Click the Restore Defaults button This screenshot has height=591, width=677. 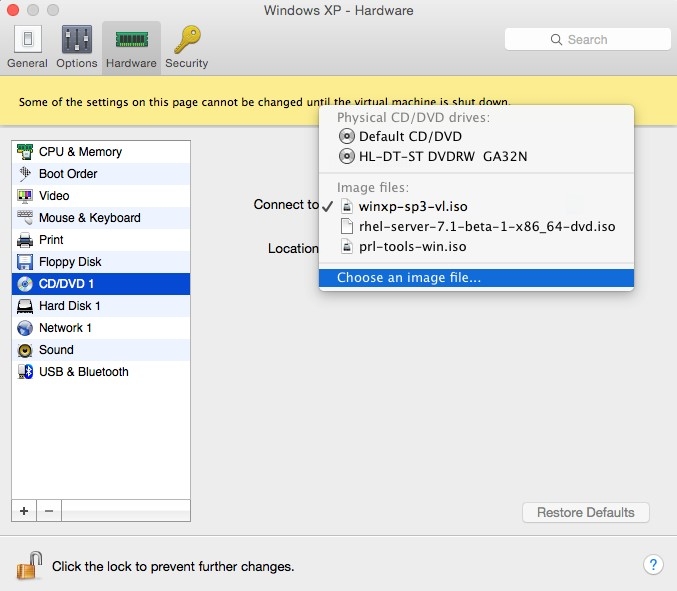pos(585,512)
